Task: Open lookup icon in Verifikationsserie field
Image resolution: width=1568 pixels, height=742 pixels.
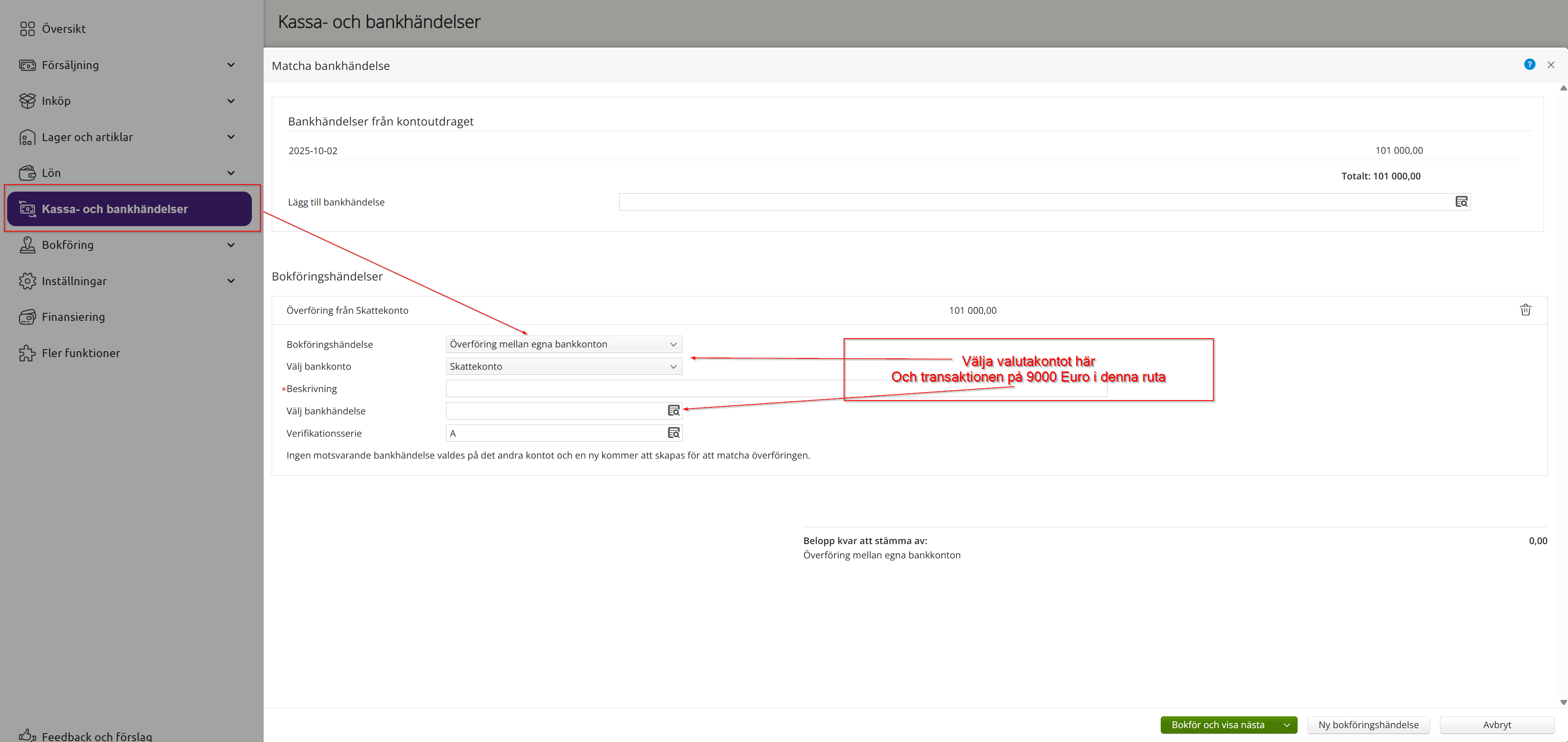Action: [673, 433]
